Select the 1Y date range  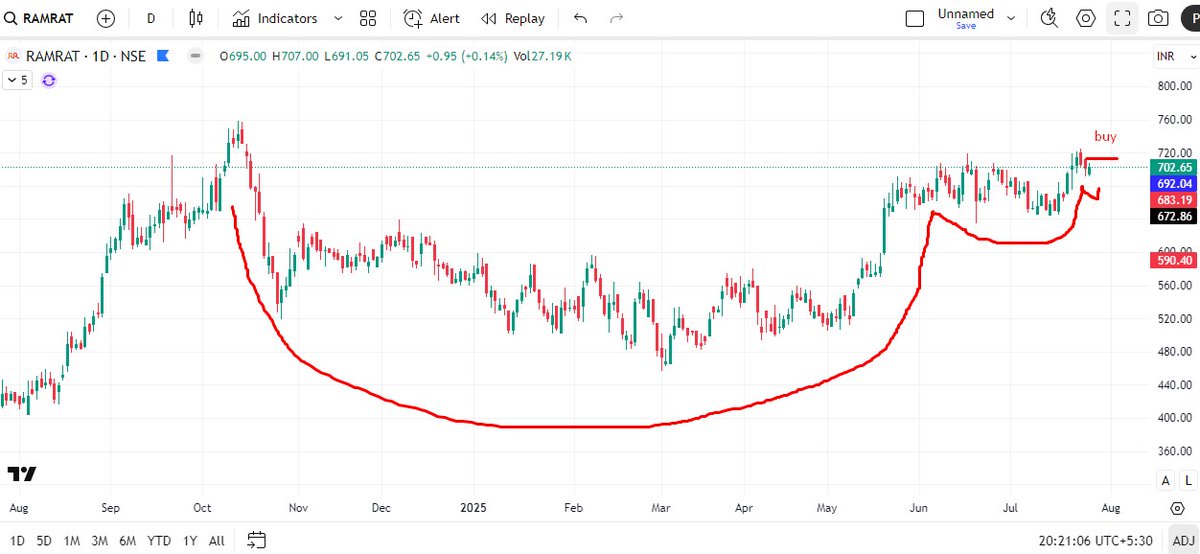pyautogui.click(x=190, y=539)
